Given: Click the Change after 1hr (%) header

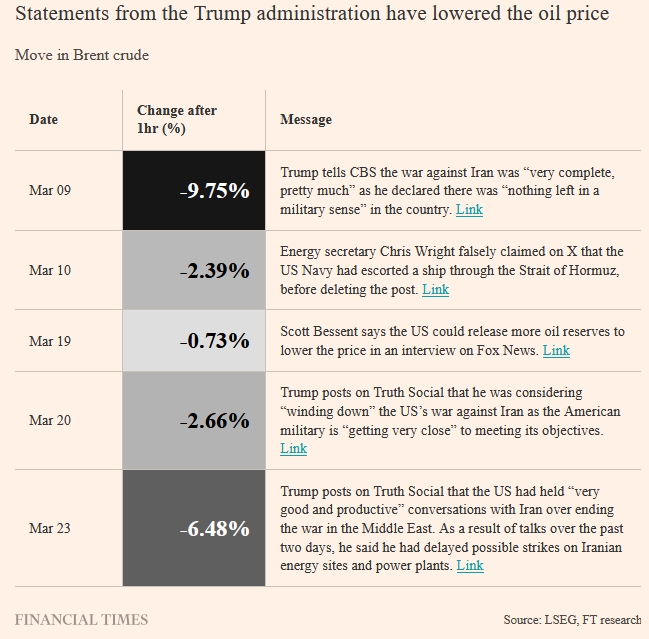Looking at the screenshot, I should [x=177, y=120].
